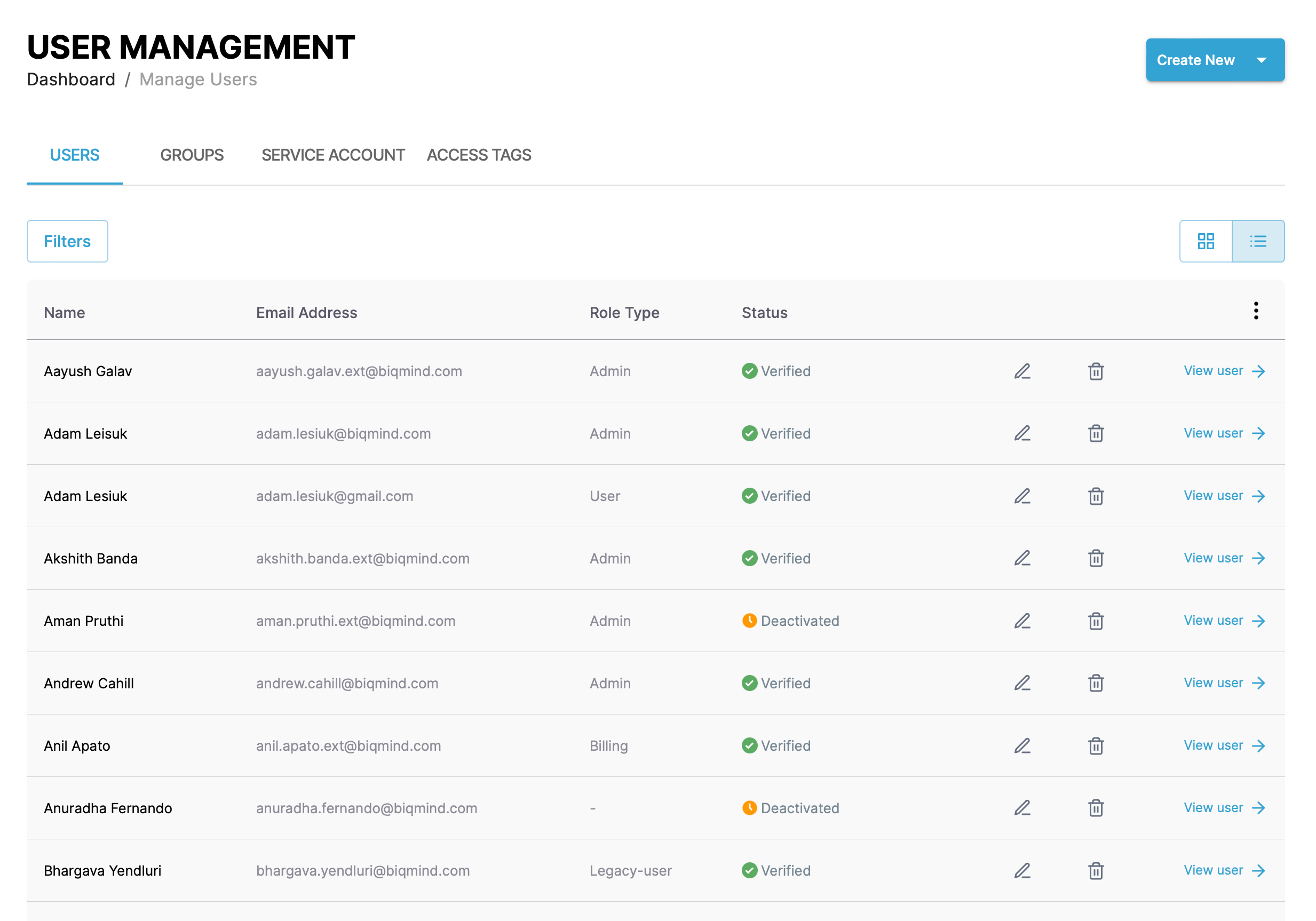The height and width of the screenshot is (921, 1316).
Task: Delete Akshith Banda's account
Action: tap(1095, 559)
